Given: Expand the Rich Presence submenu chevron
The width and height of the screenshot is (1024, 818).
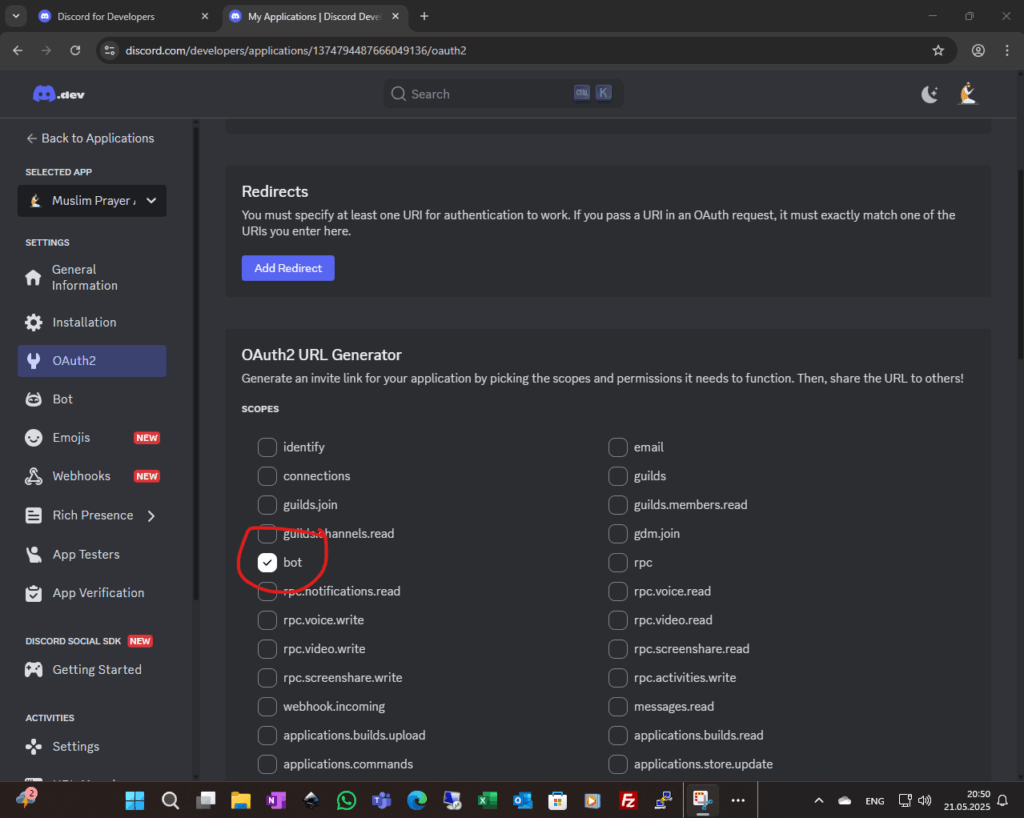Looking at the screenshot, I should click(x=152, y=516).
